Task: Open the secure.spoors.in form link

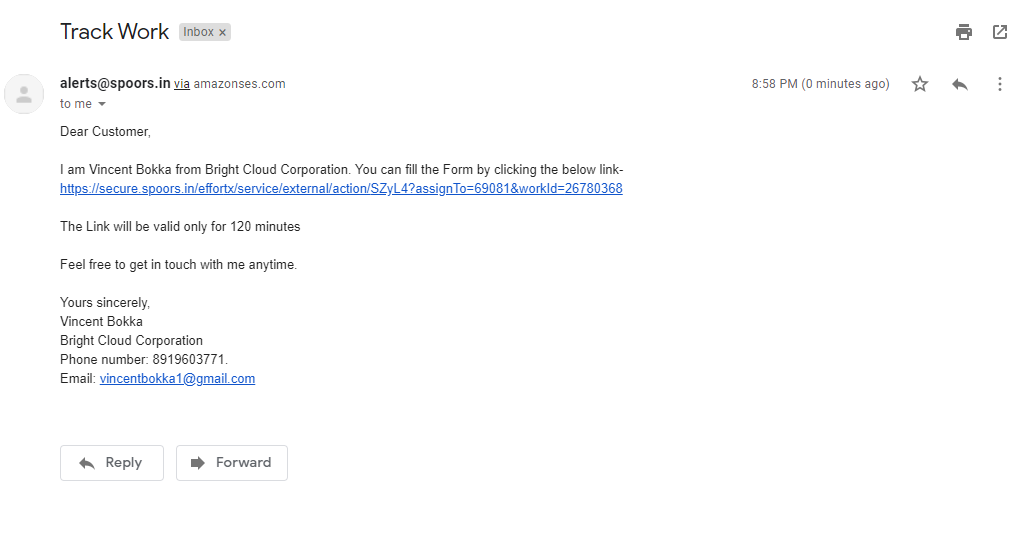Action: pyautogui.click(x=341, y=189)
